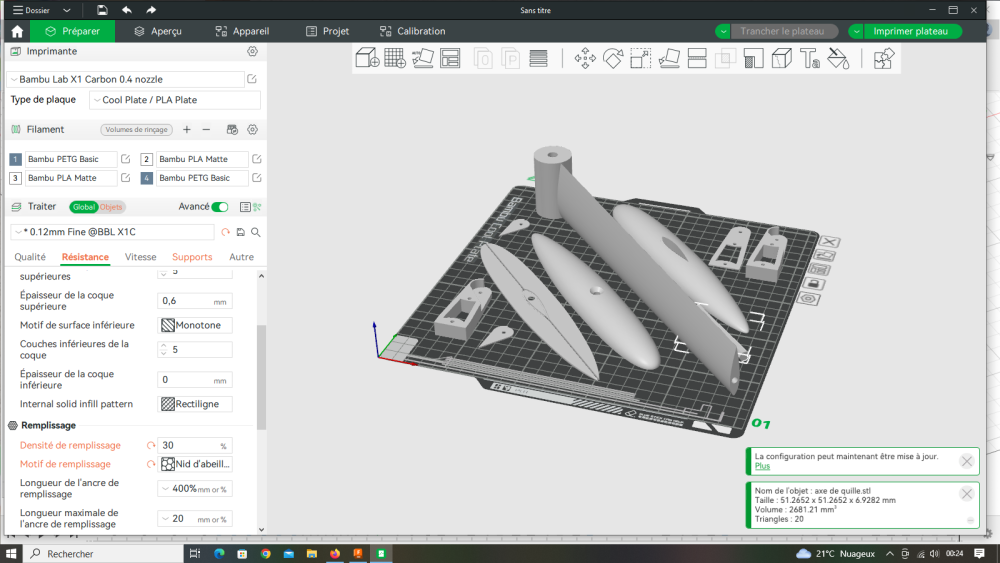Activate the Move tool in toolbar
The image size is (1000, 563).
click(x=585, y=59)
